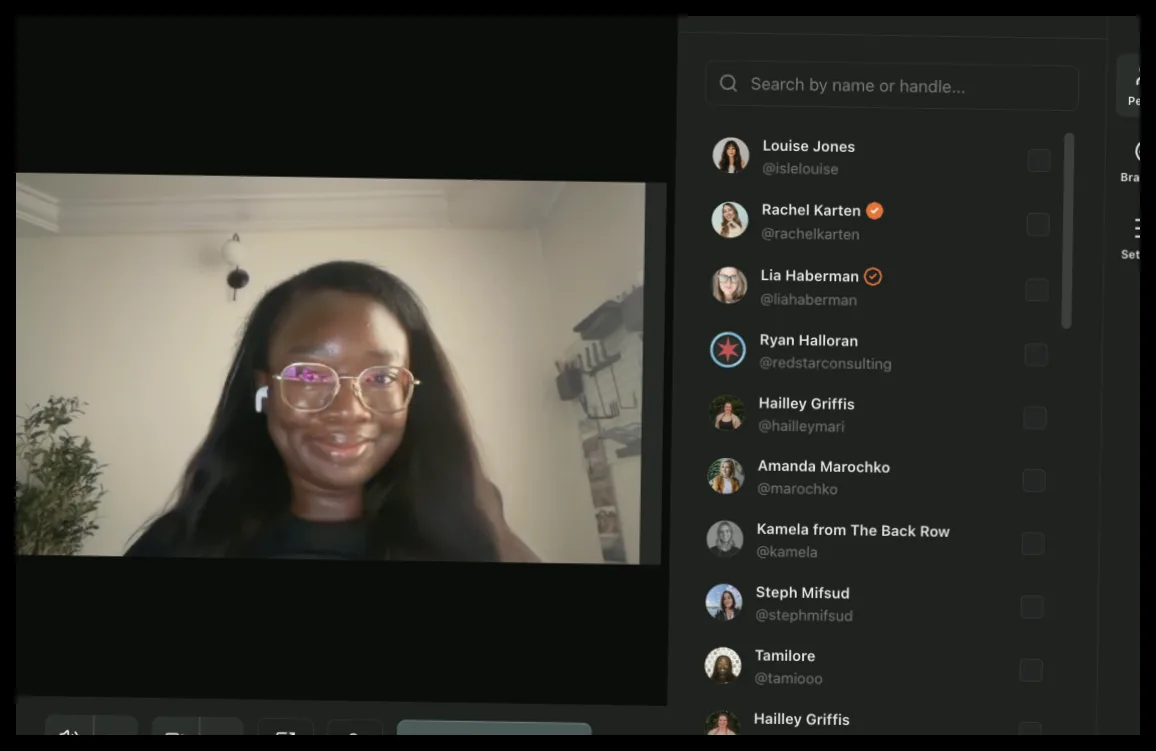Click the Kamela from The Back Row avatar
1156x751 pixels.
725,539
